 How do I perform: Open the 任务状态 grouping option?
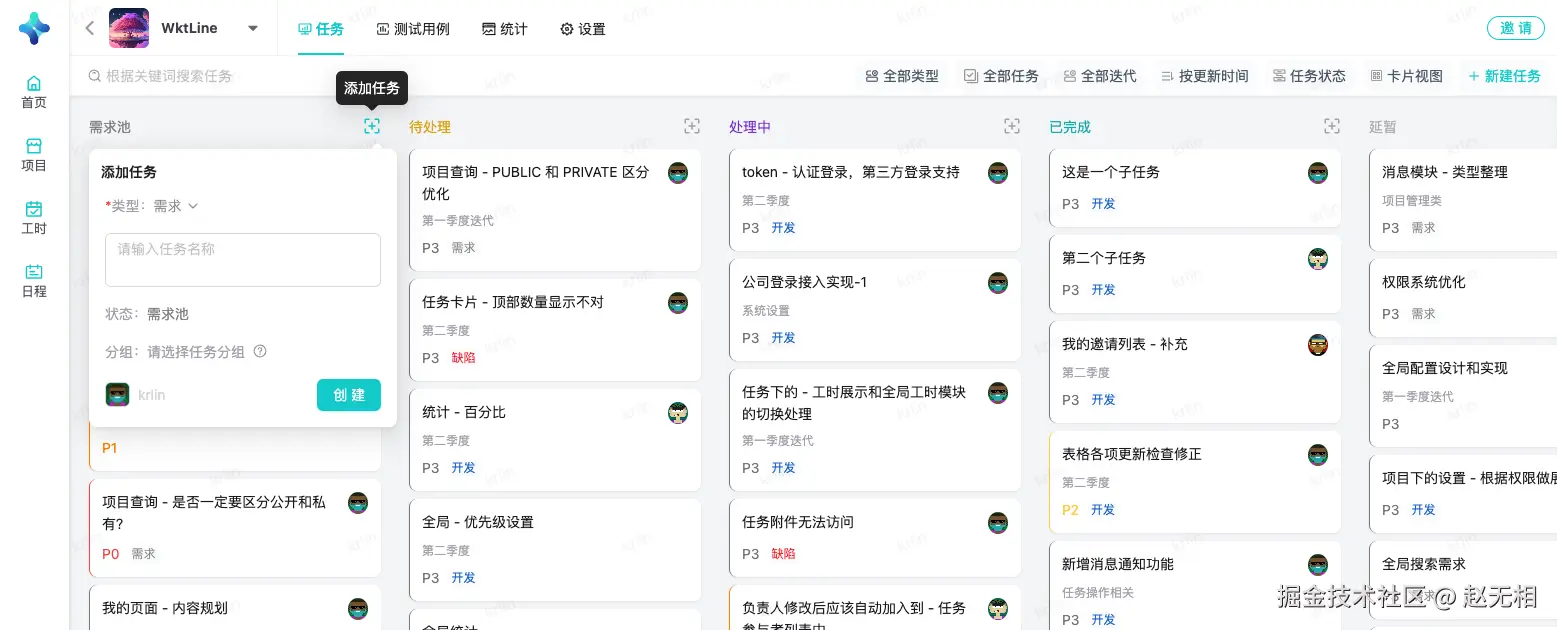(1309, 76)
